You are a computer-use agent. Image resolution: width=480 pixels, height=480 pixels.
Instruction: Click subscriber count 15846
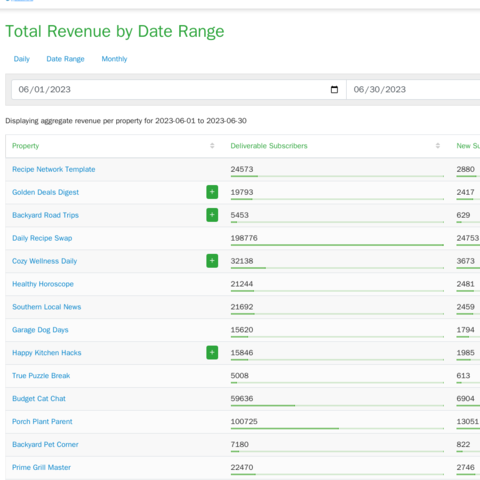pyautogui.click(x=242, y=352)
